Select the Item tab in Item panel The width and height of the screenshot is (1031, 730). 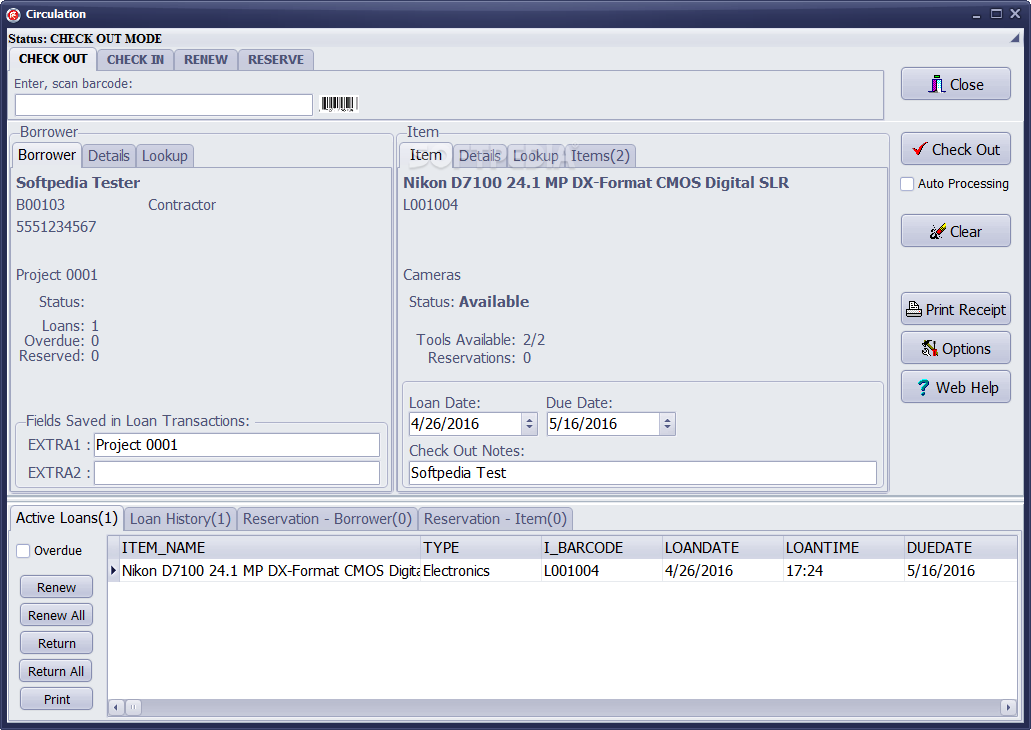click(425, 155)
